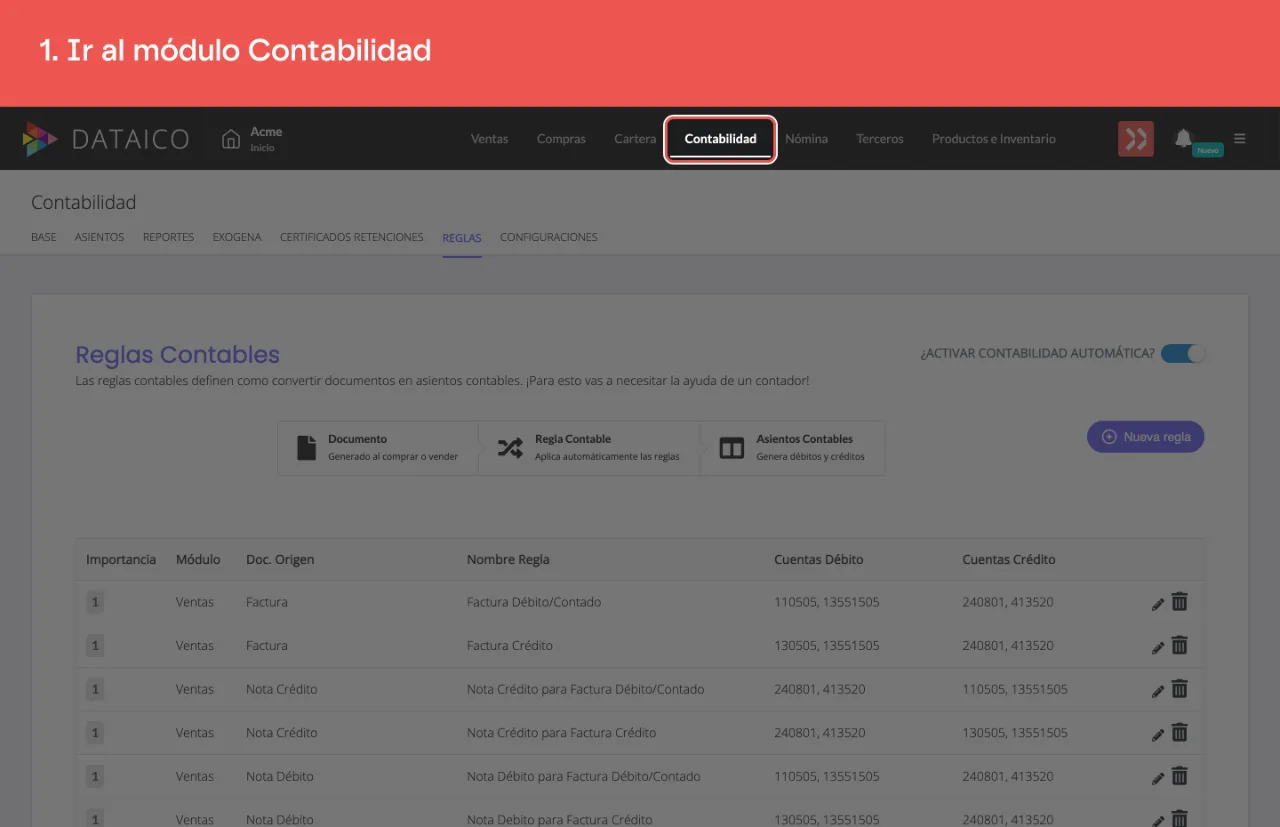Edit the Nota Crédito para Factura Débito/Contado rule
The height and width of the screenshot is (827, 1280).
point(1158,690)
